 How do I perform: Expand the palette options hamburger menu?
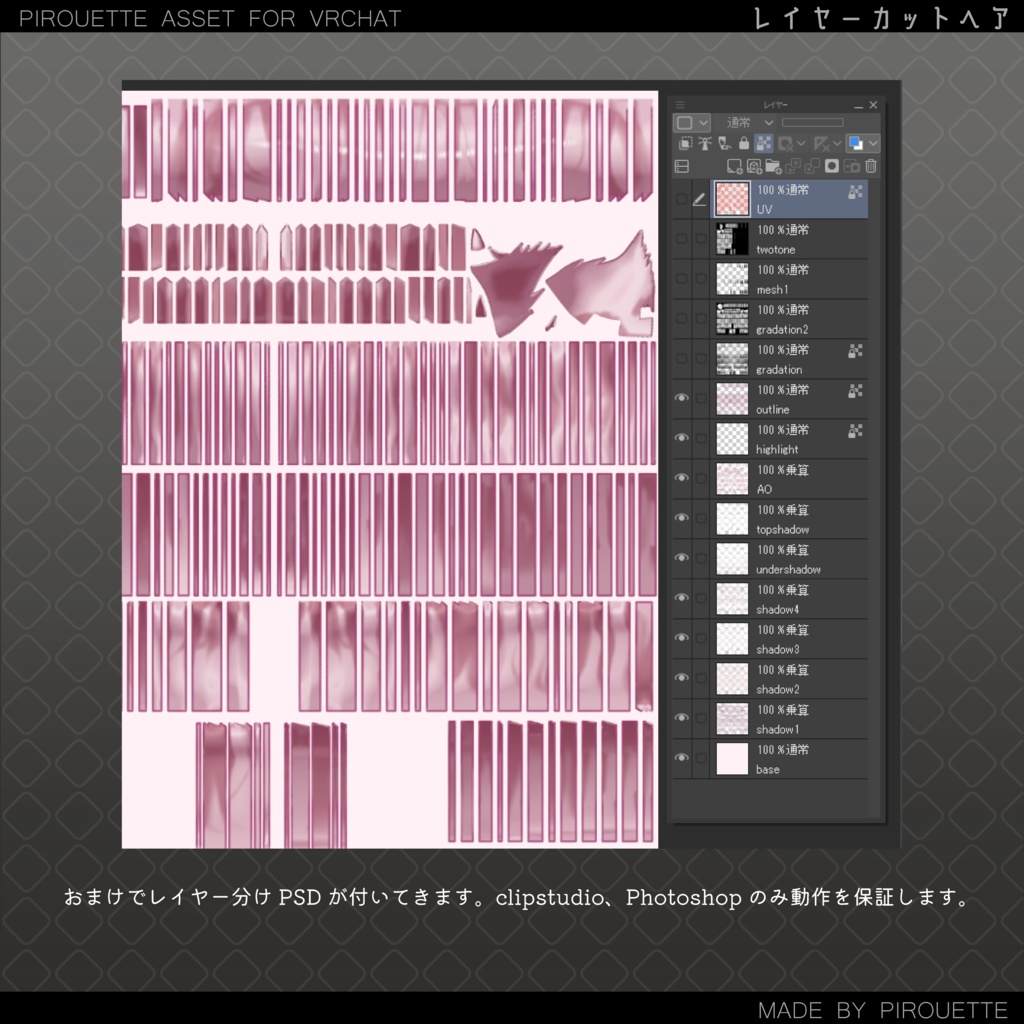680,105
